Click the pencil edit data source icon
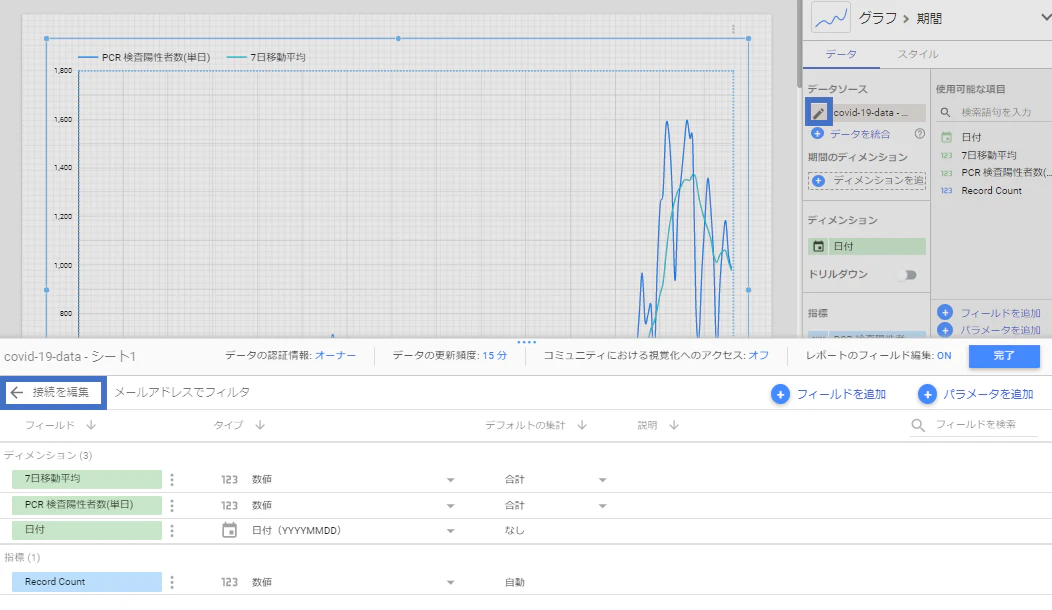This screenshot has height=610, width=1052. pos(819,112)
